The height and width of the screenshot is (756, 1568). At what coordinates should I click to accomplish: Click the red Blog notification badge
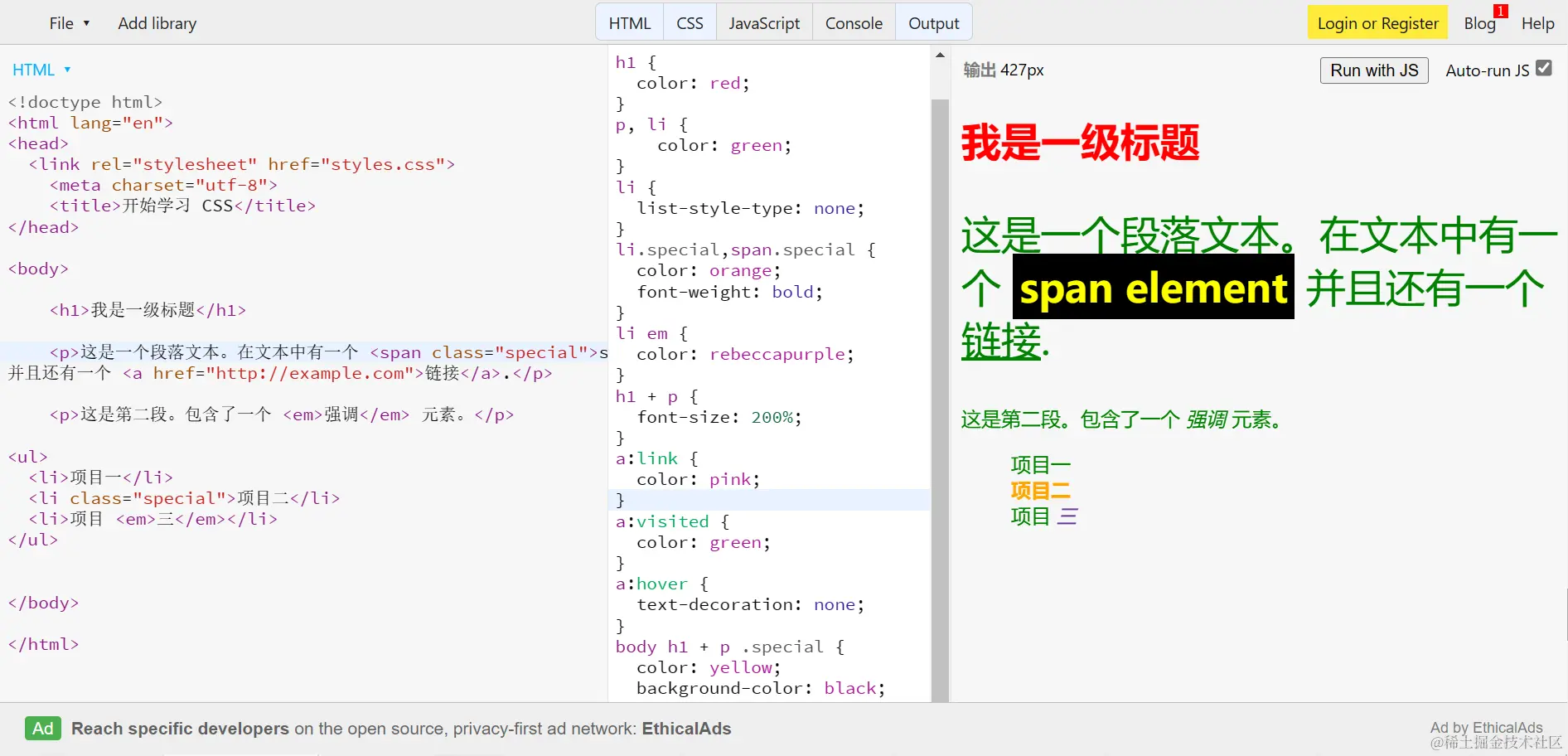(x=1501, y=11)
